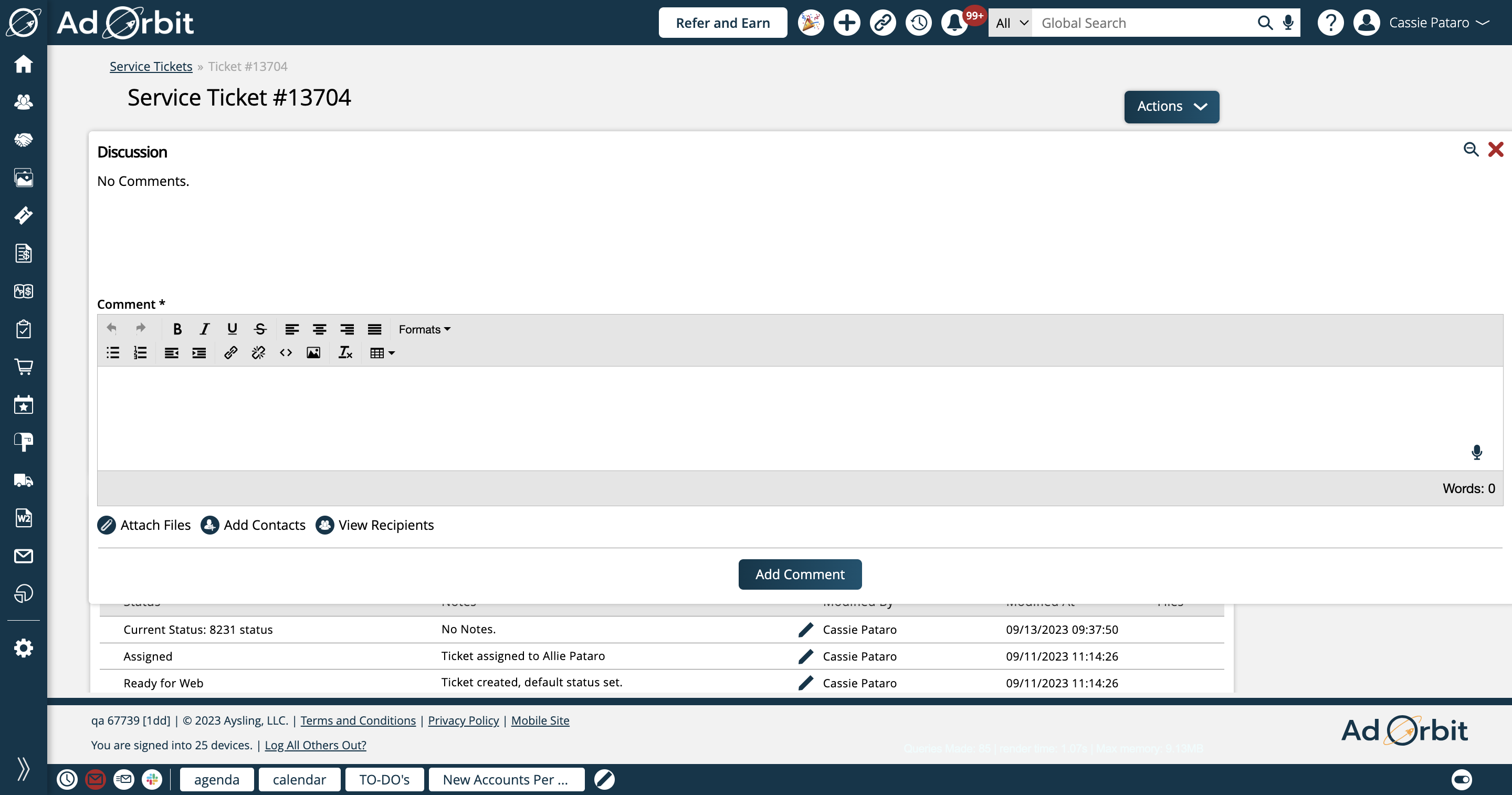Open the All search scope dropdown
Viewport: 1512px width, 795px height.
pyautogui.click(x=1011, y=23)
